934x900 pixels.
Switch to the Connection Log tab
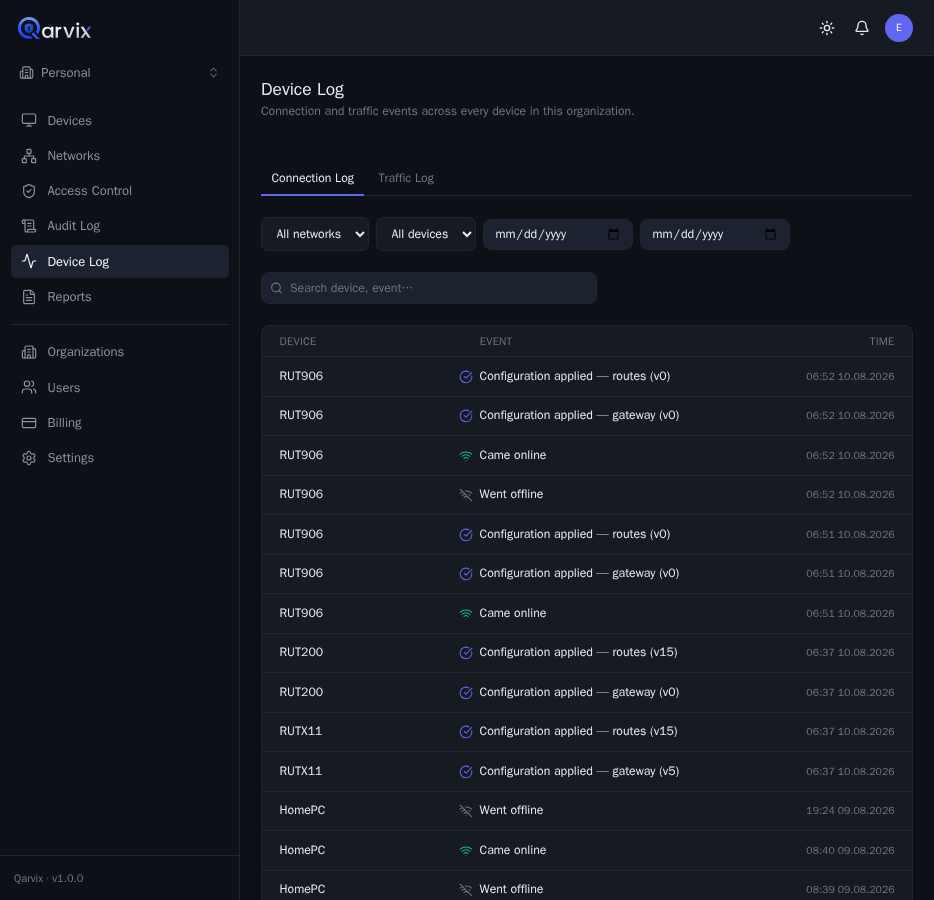coord(312,178)
